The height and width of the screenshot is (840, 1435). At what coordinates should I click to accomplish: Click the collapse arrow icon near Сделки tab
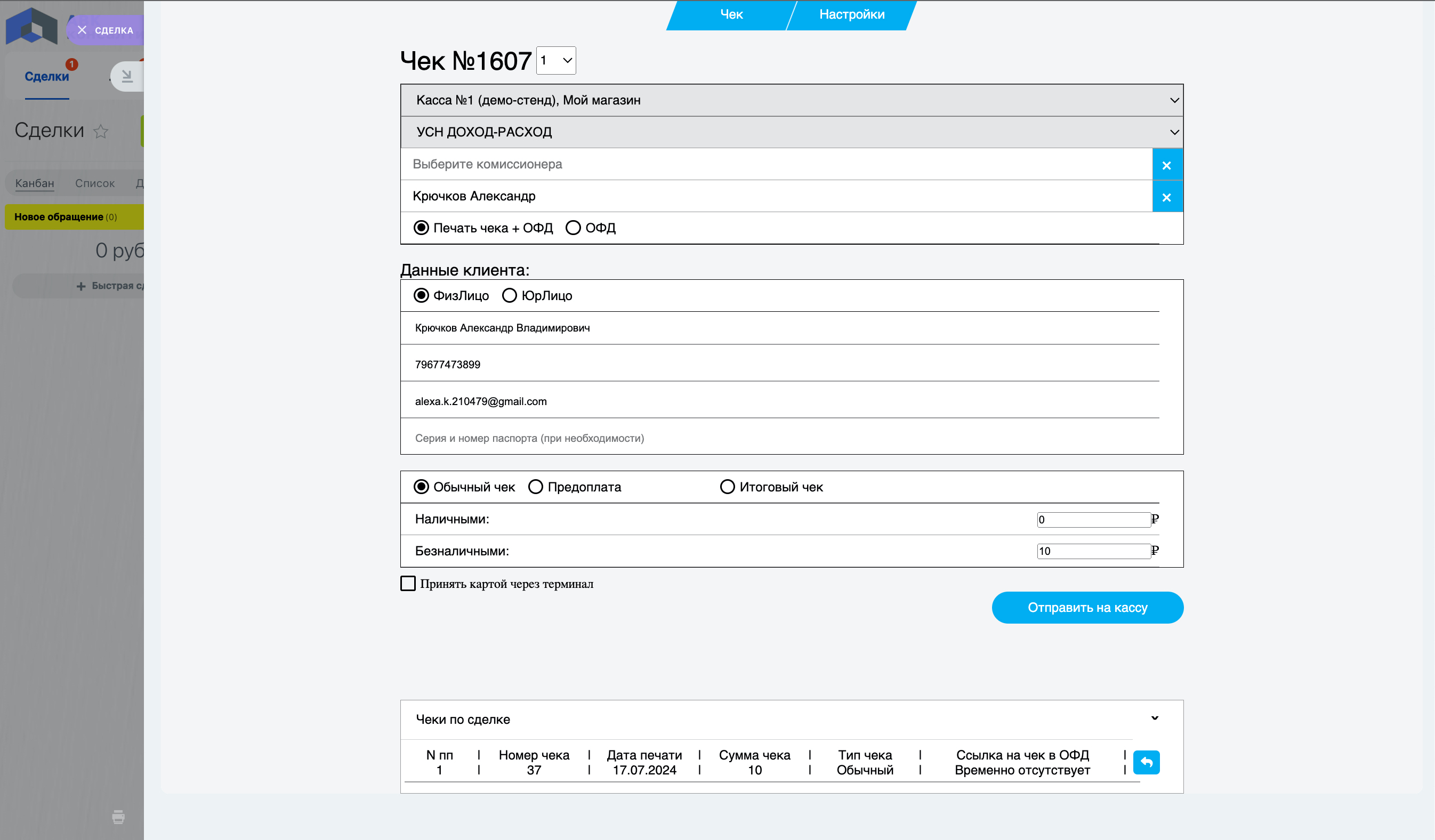[x=127, y=76]
